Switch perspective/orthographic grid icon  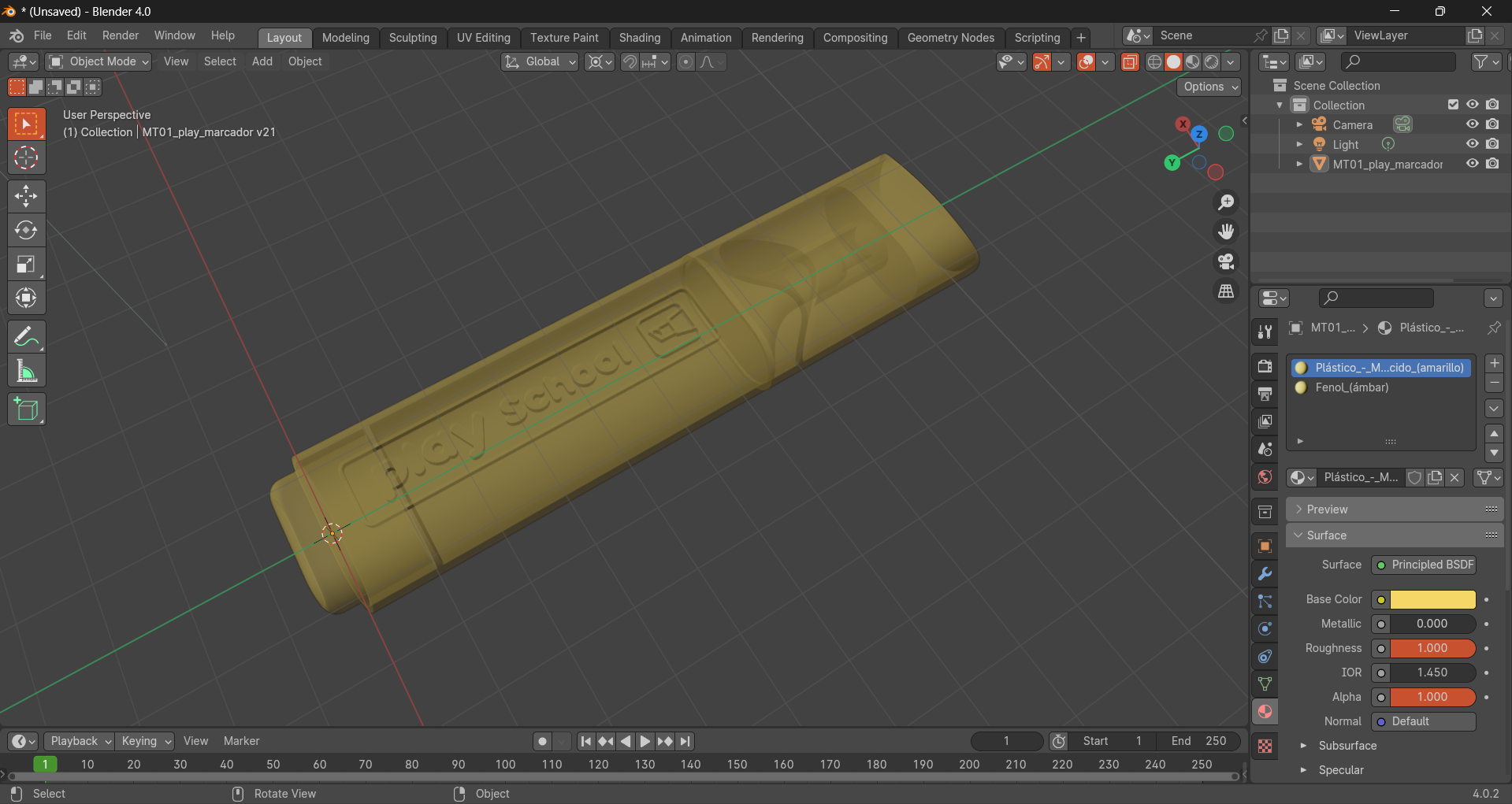1226,291
